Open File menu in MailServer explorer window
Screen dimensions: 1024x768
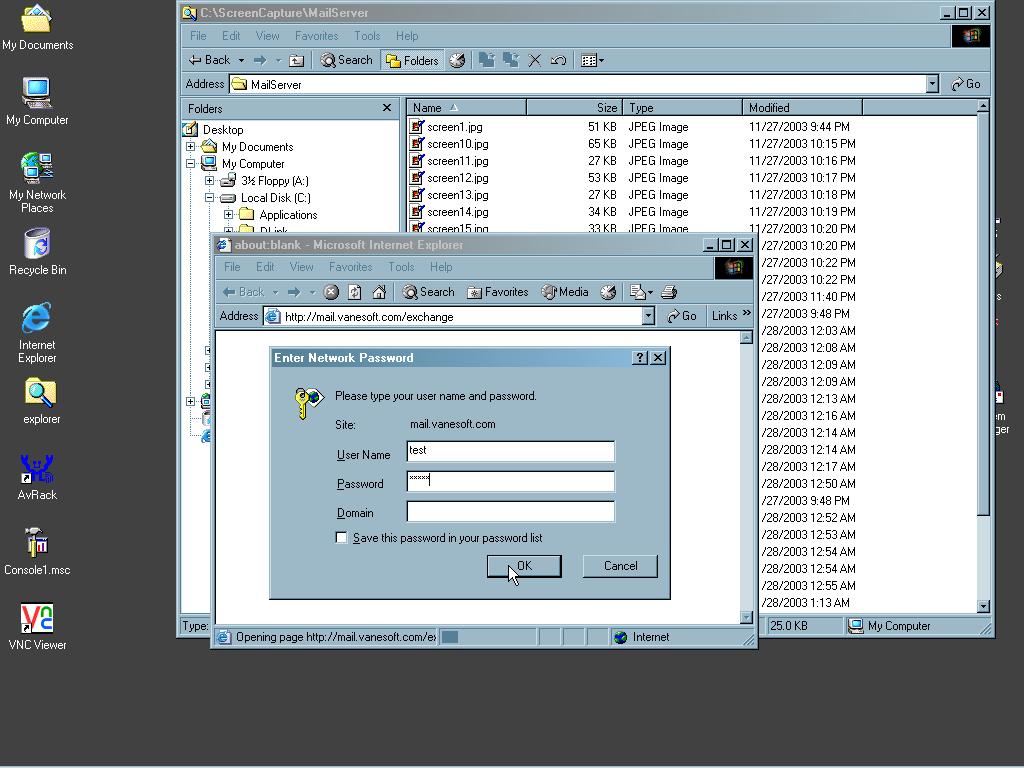point(198,36)
